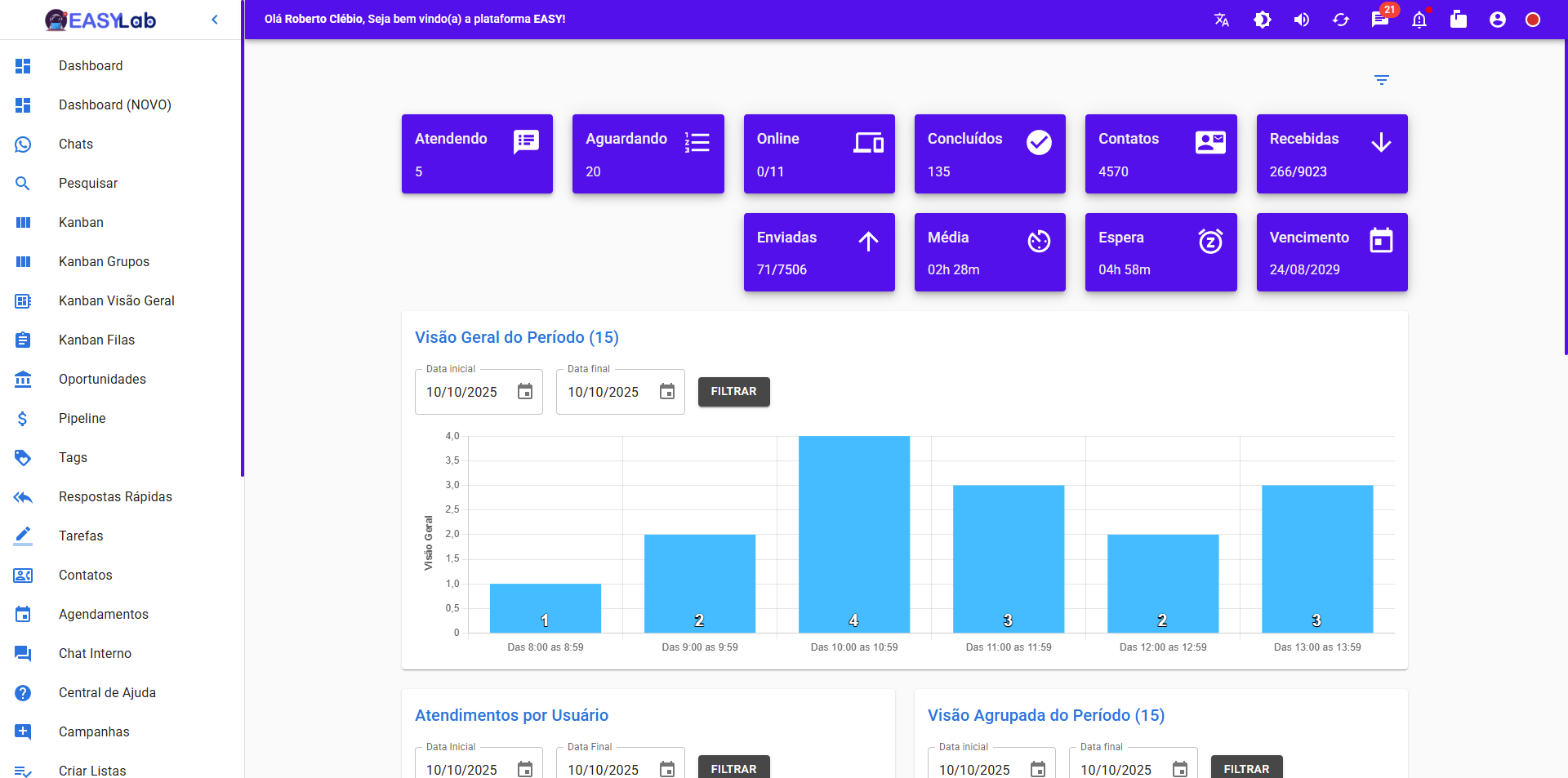Click the bar for Das 13:00 as 13:59
Image resolution: width=1568 pixels, height=778 pixels.
1317,559
